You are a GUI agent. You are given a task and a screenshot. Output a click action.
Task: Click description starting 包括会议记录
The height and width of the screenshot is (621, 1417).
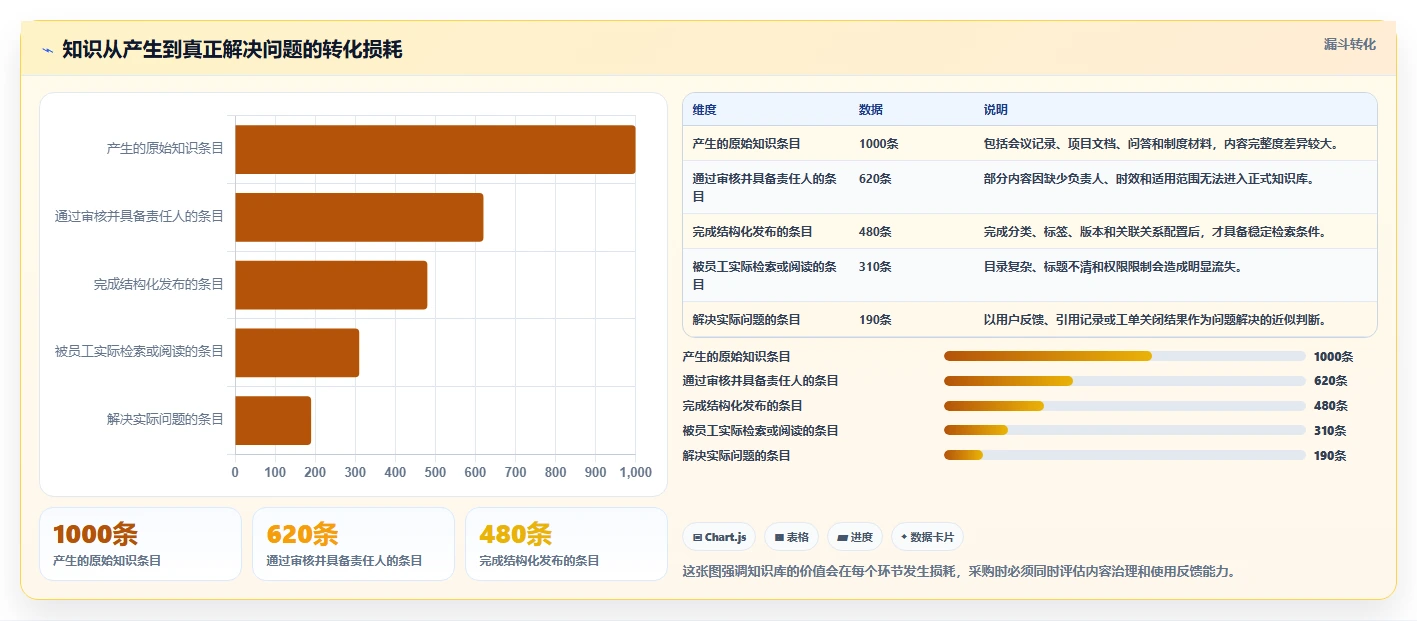tap(1160, 144)
